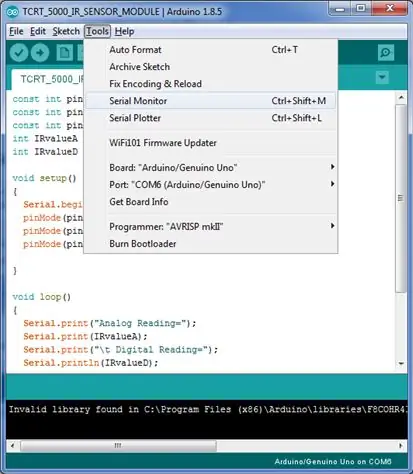
Task: Open the Sketch menu
Action: 66,31
